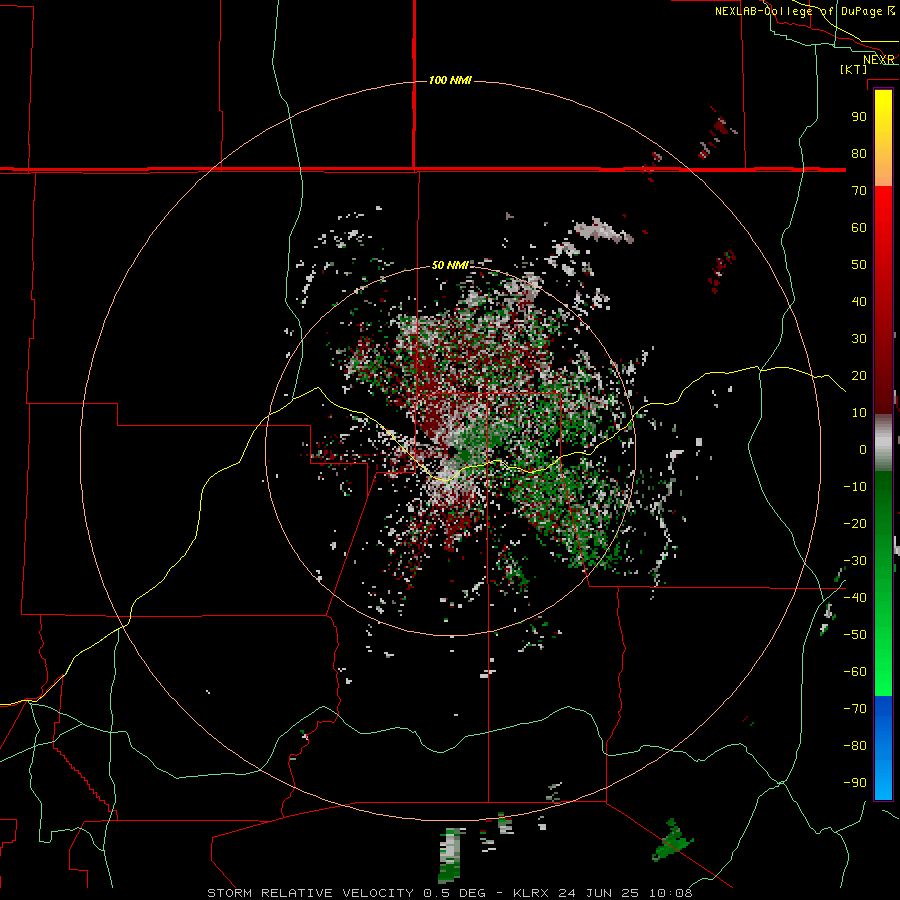The width and height of the screenshot is (900, 900).
Task: Click the 40 value on the velocity scale
Action: point(859,302)
